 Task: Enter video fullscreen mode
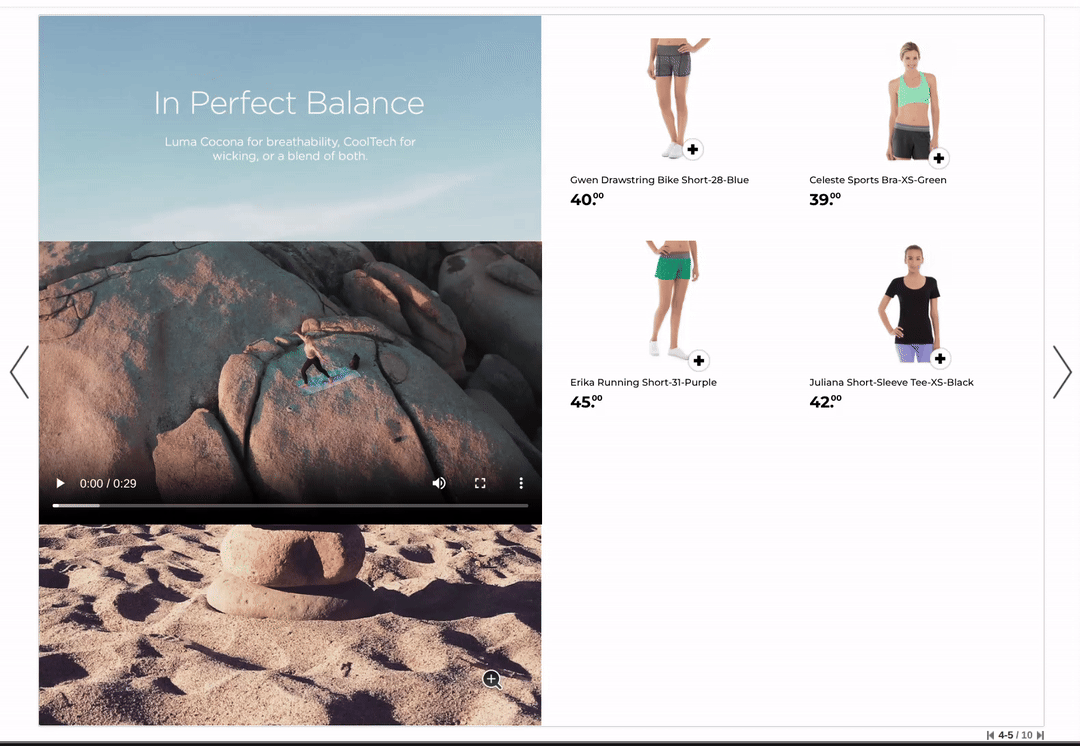pyautogui.click(x=480, y=484)
